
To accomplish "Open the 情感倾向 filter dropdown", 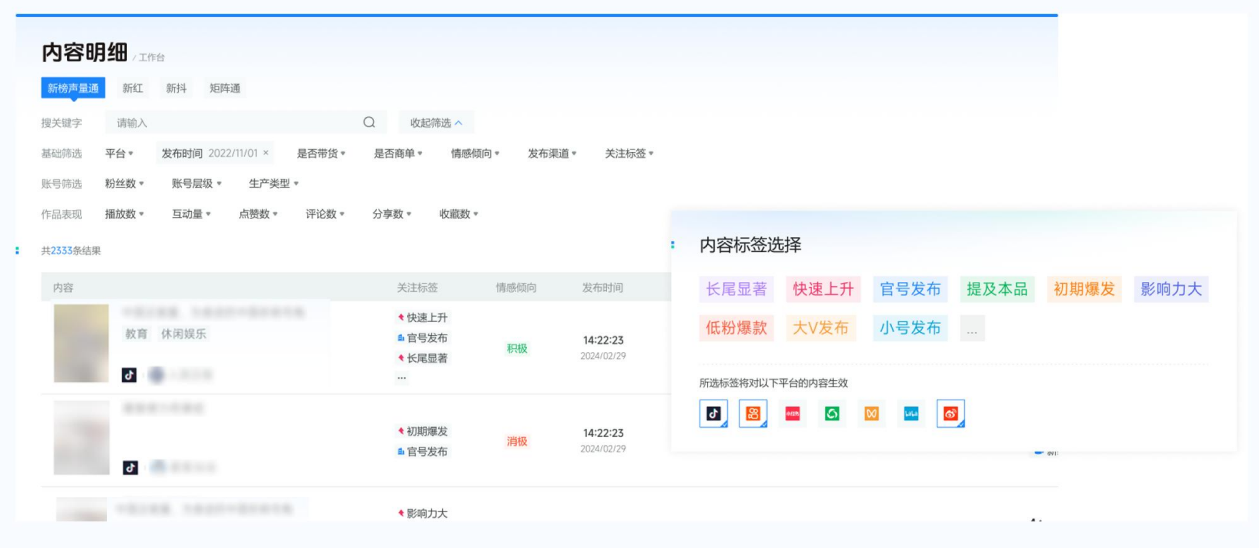I will (475, 153).
